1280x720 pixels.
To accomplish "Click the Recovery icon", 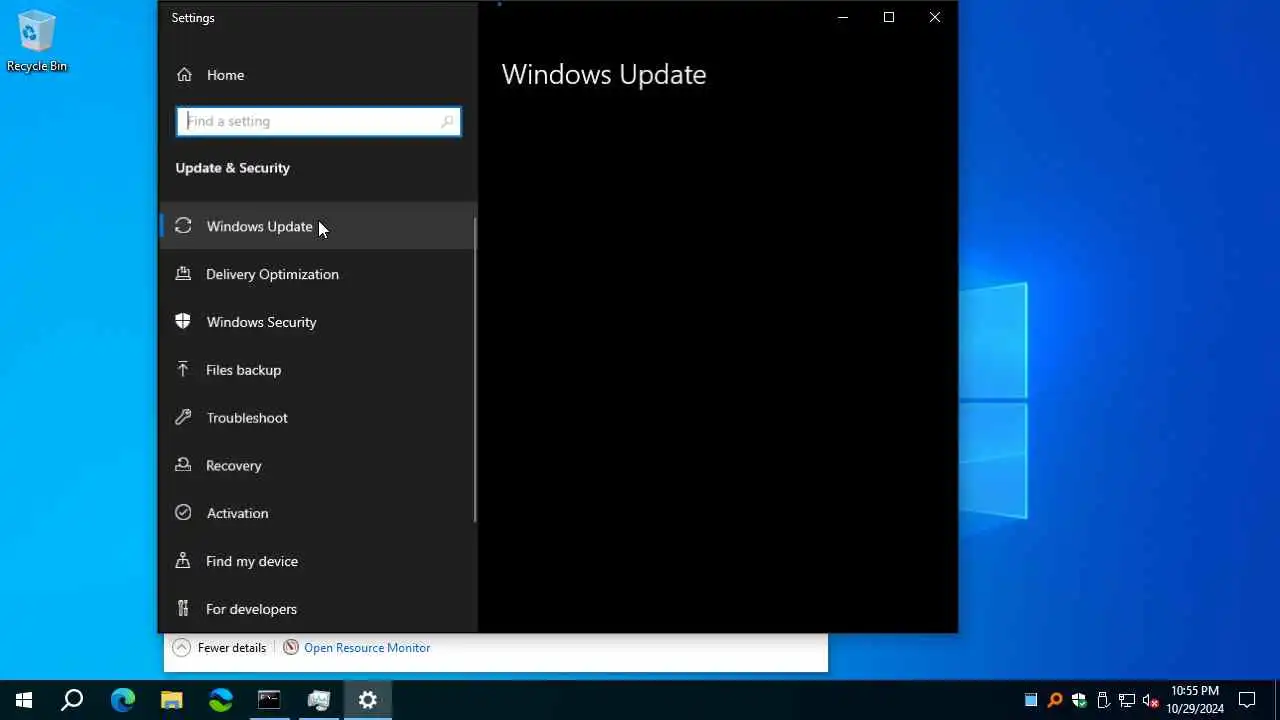I will coord(183,465).
